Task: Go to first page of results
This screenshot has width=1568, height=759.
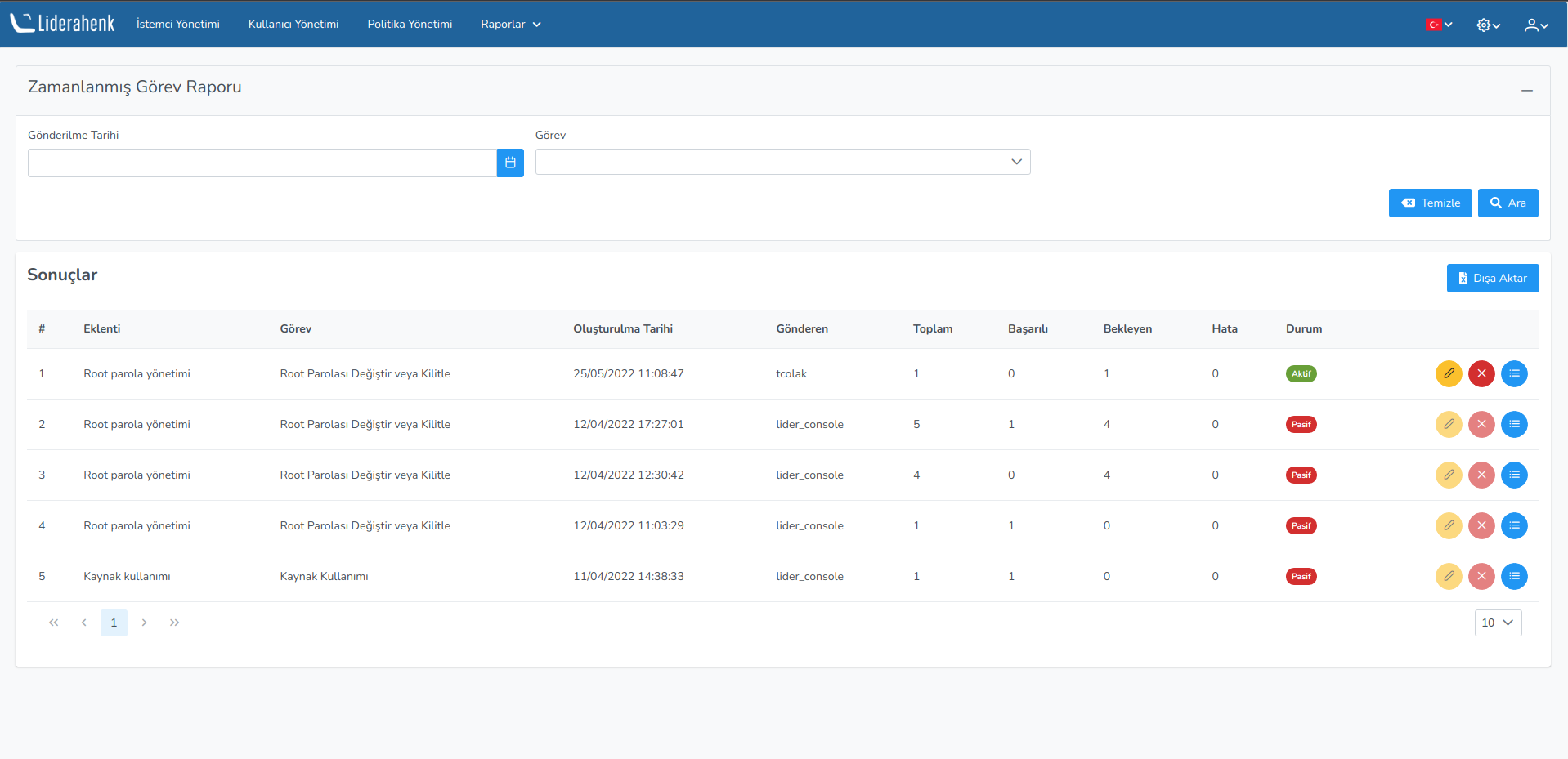Action: (54, 623)
